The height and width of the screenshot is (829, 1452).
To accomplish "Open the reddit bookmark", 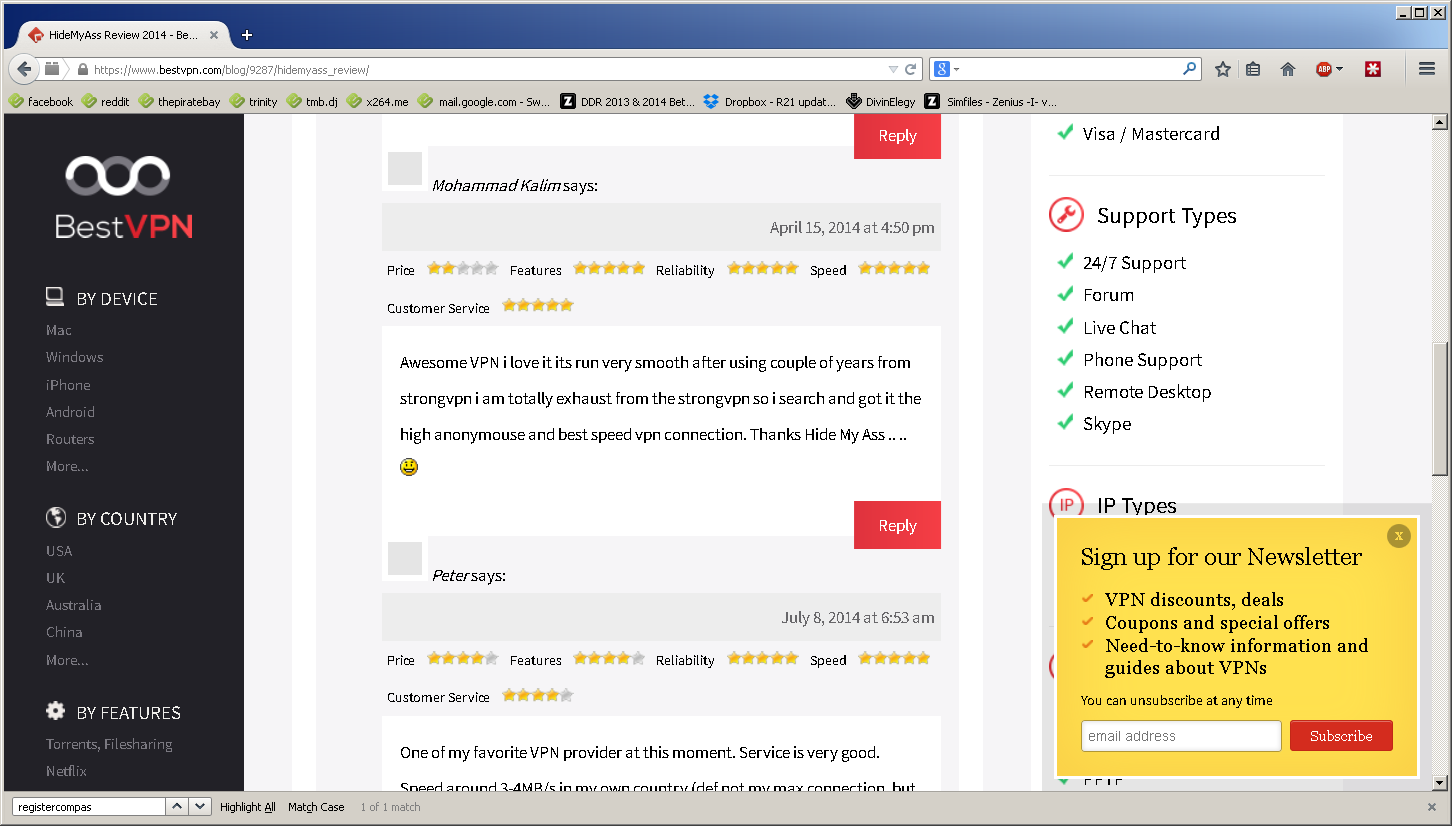I will coord(105,101).
